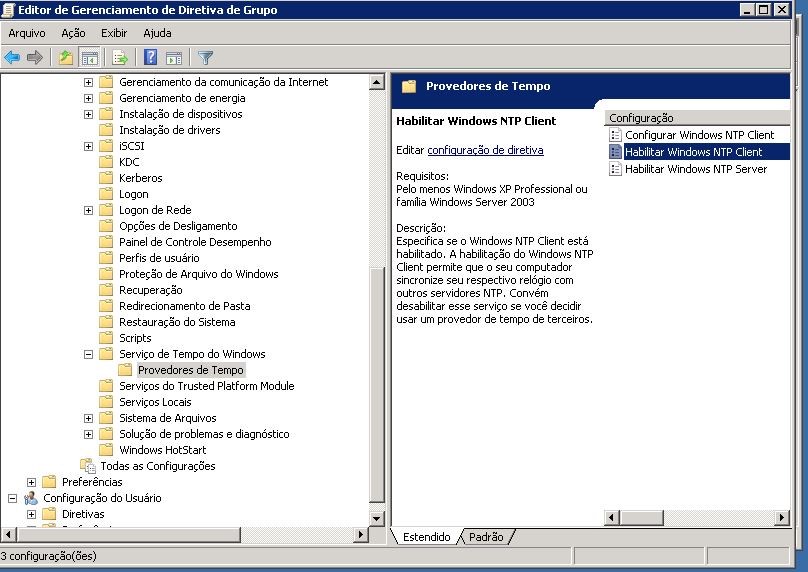Expand the iSCSI tree node
Viewport: 808px width, 572px height.
coord(88,146)
